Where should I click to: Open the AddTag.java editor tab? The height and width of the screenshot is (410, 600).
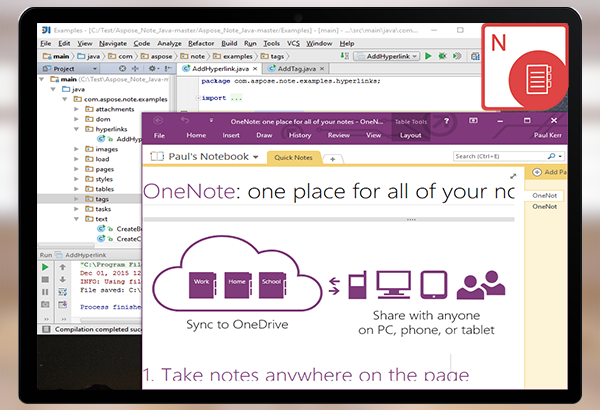[300, 67]
